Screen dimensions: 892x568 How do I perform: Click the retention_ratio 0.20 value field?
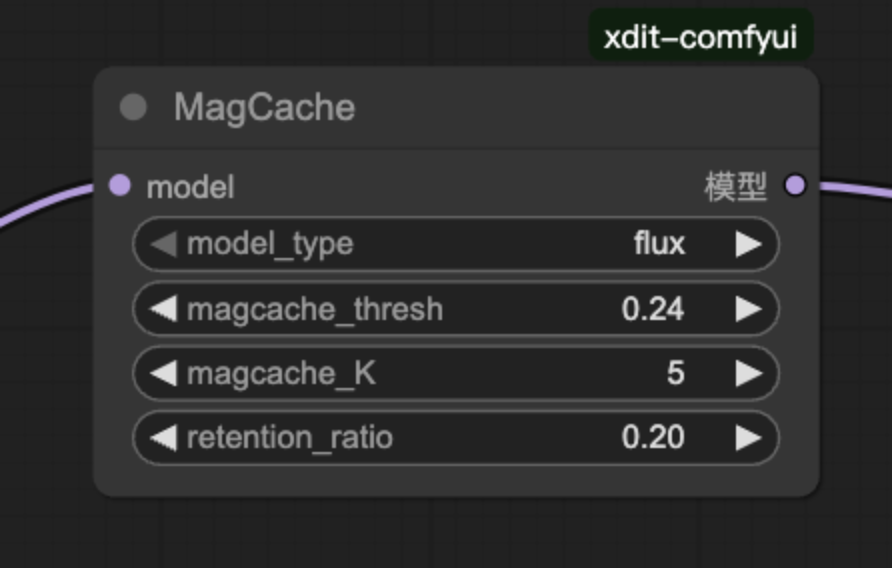coord(652,437)
